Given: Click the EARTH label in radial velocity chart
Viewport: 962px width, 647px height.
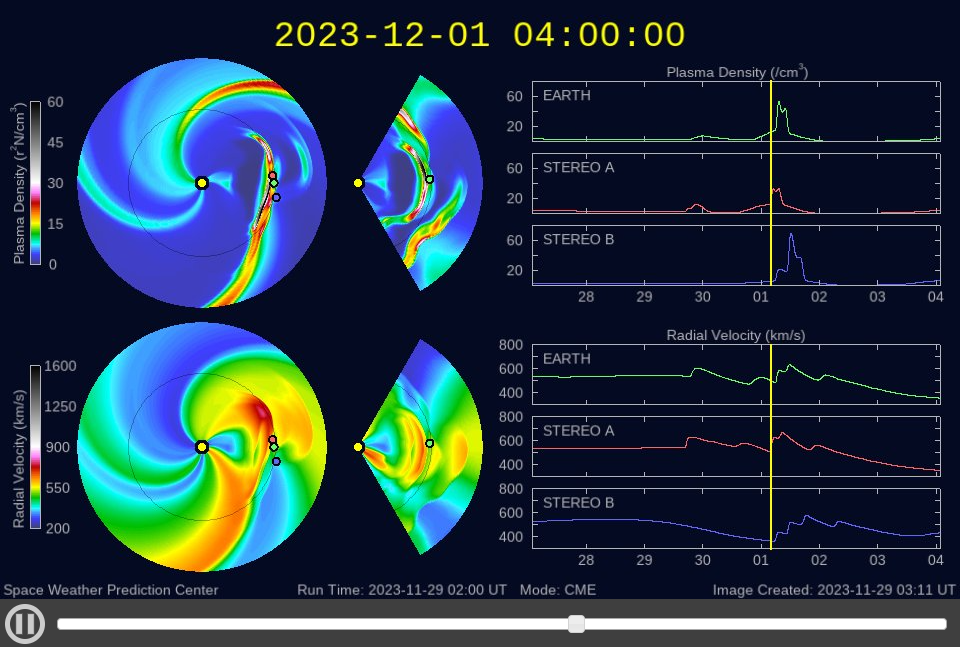Looking at the screenshot, I should pyautogui.click(x=566, y=359).
